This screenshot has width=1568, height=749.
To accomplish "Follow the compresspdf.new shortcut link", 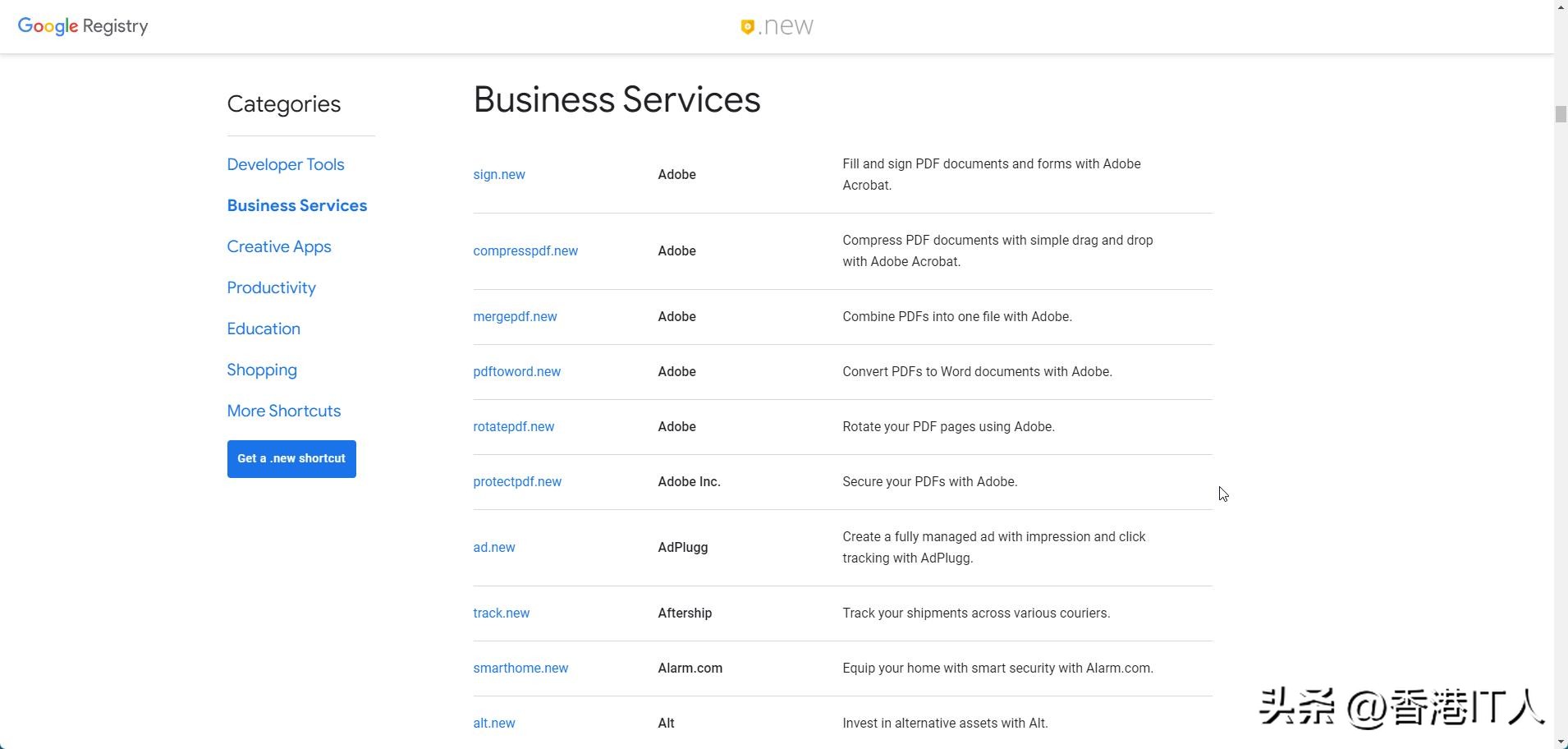I will pos(525,251).
